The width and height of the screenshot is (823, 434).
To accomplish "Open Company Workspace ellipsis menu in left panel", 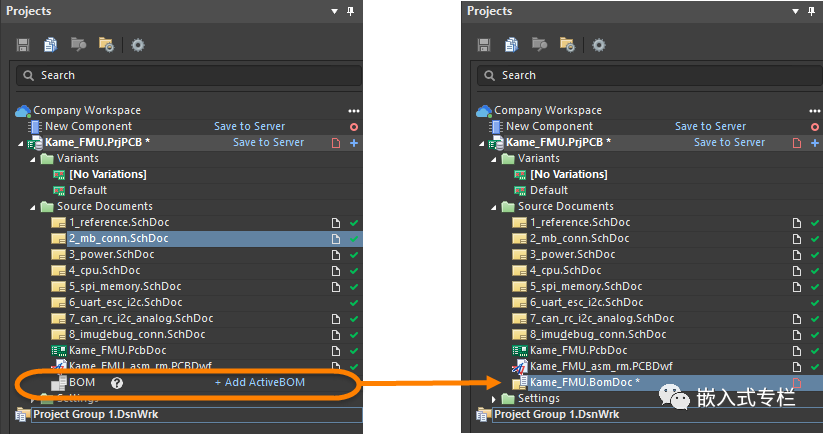I will tap(354, 111).
